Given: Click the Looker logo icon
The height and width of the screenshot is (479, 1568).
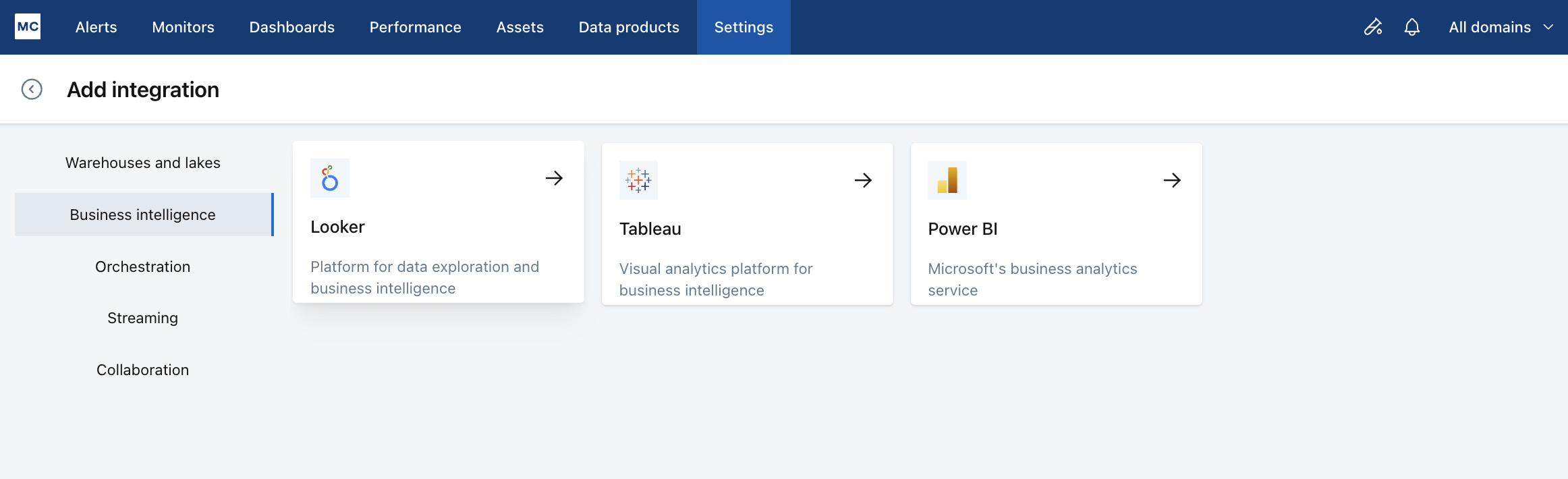Looking at the screenshot, I should (x=330, y=178).
